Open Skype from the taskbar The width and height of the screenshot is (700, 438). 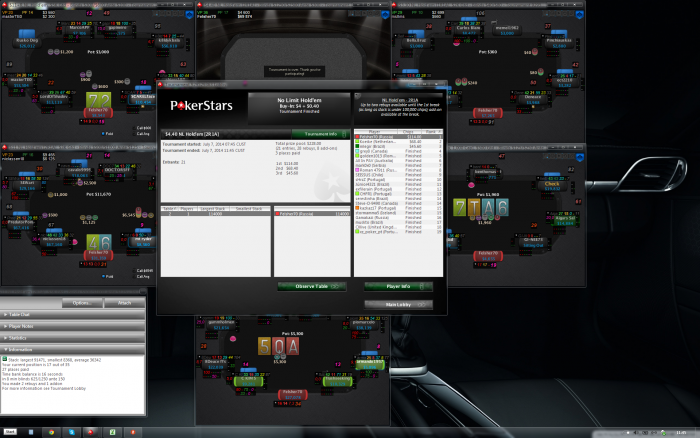click(x=72, y=432)
